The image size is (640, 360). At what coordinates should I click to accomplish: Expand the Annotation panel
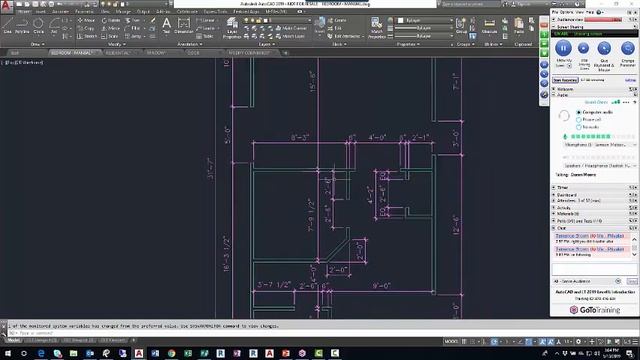click(x=190, y=44)
